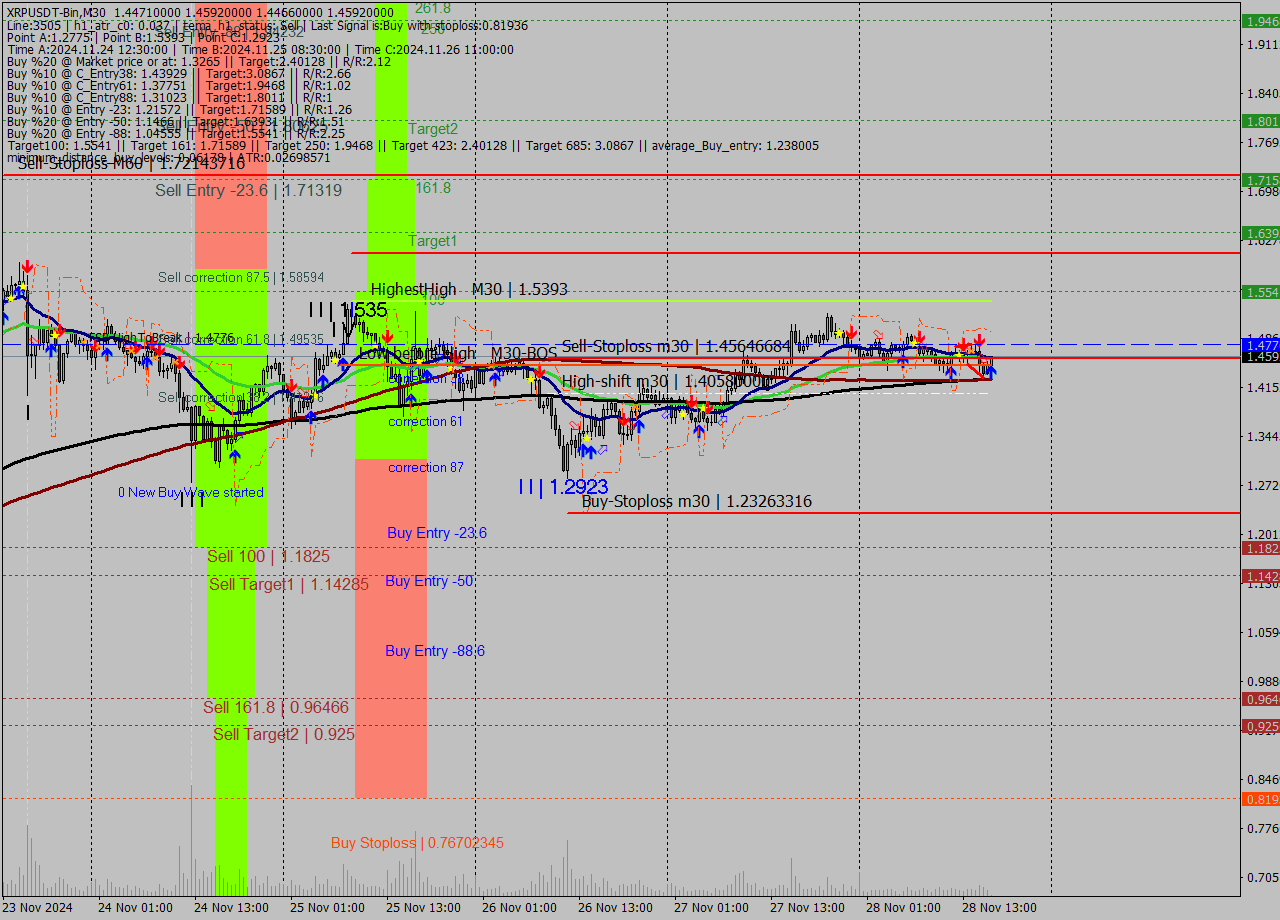The image size is (1280, 920).
Task: Click the correction 87 label
Action: click(425, 468)
